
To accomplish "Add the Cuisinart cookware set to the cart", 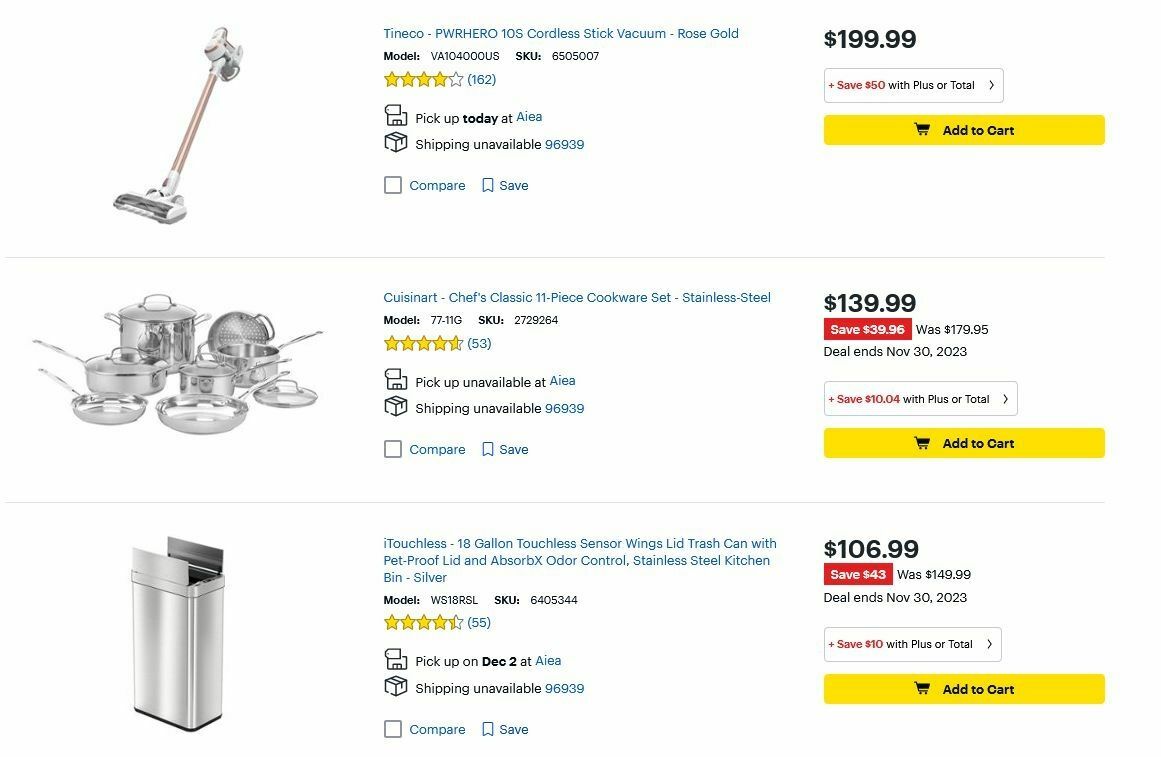I will 963,443.
